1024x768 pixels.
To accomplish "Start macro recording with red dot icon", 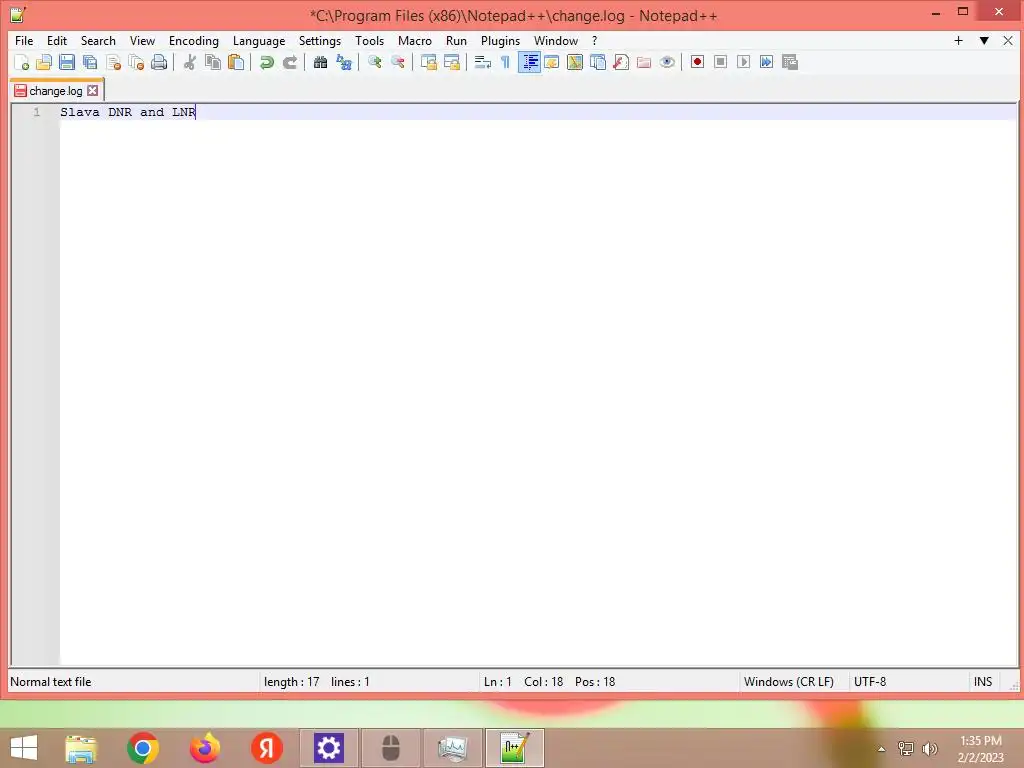I will coord(697,62).
